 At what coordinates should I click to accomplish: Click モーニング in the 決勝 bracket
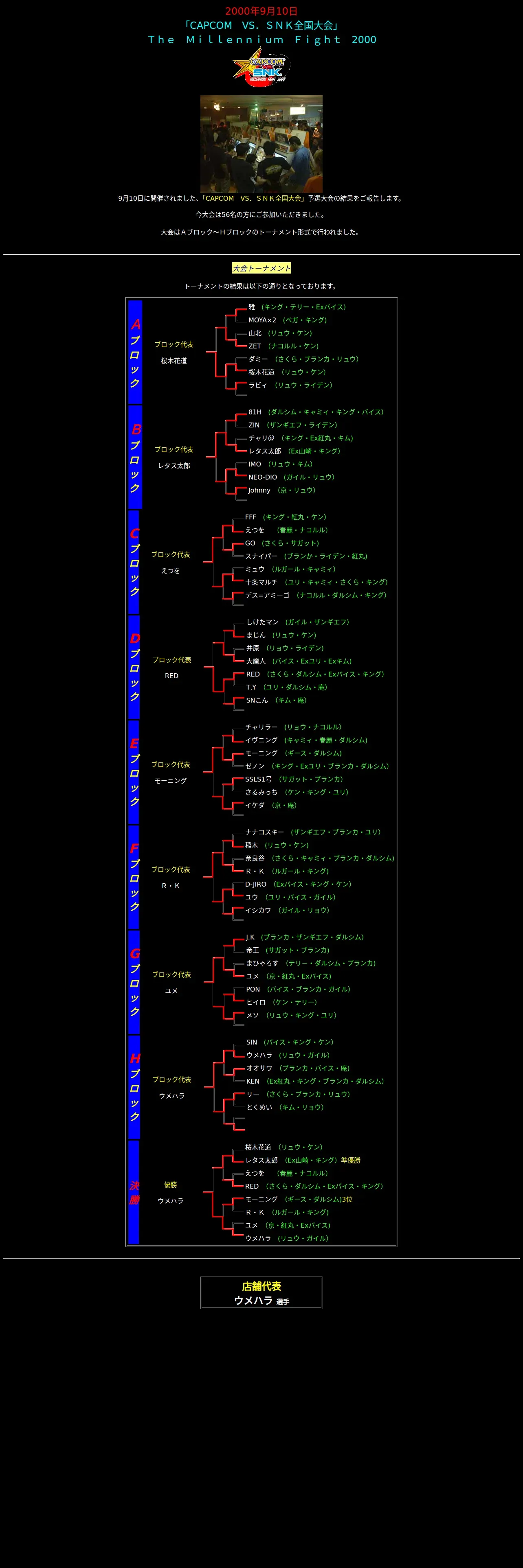click(x=261, y=1199)
